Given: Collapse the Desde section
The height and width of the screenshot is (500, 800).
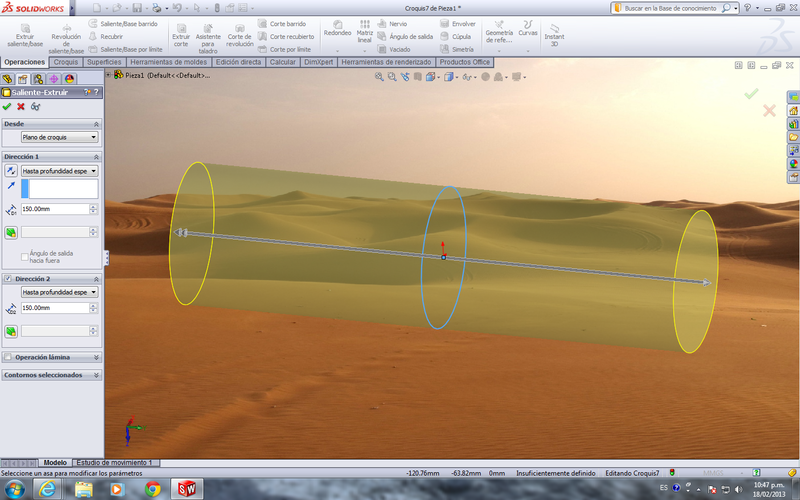Looking at the screenshot, I should coord(96,124).
